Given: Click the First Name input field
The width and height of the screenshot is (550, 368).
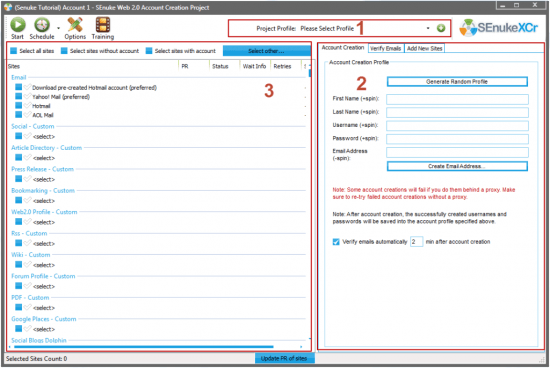Looking at the screenshot, I should tap(457, 99).
